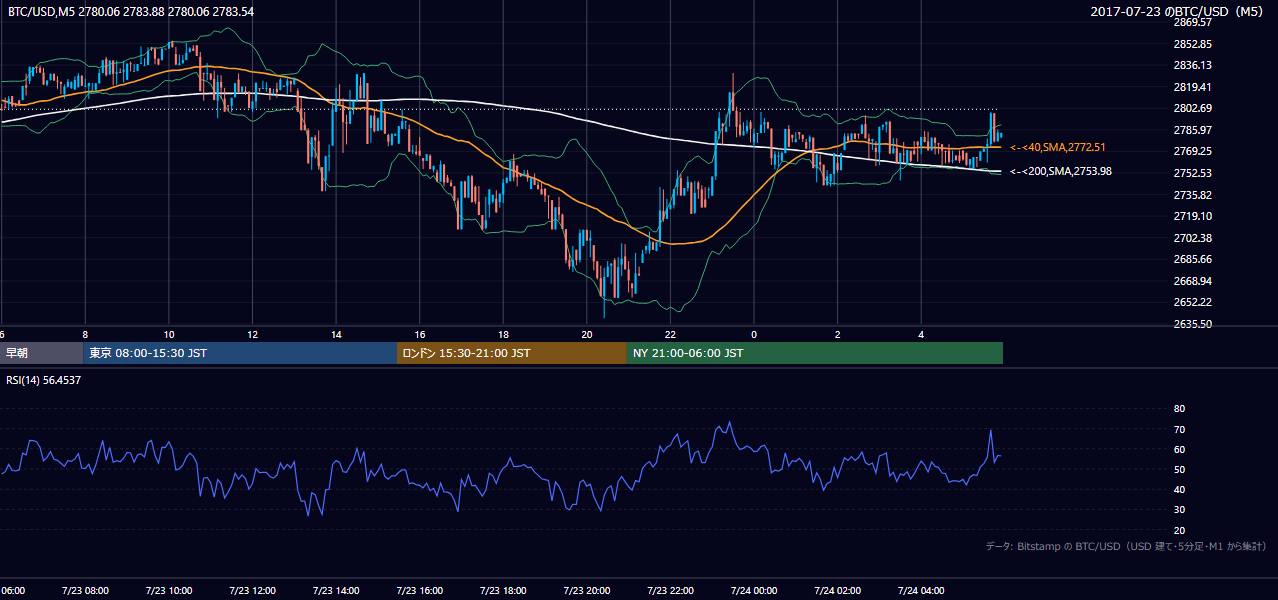Click the '7/23 18:00' date axis label
This screenshot has height=600, width=1278.
503,591
